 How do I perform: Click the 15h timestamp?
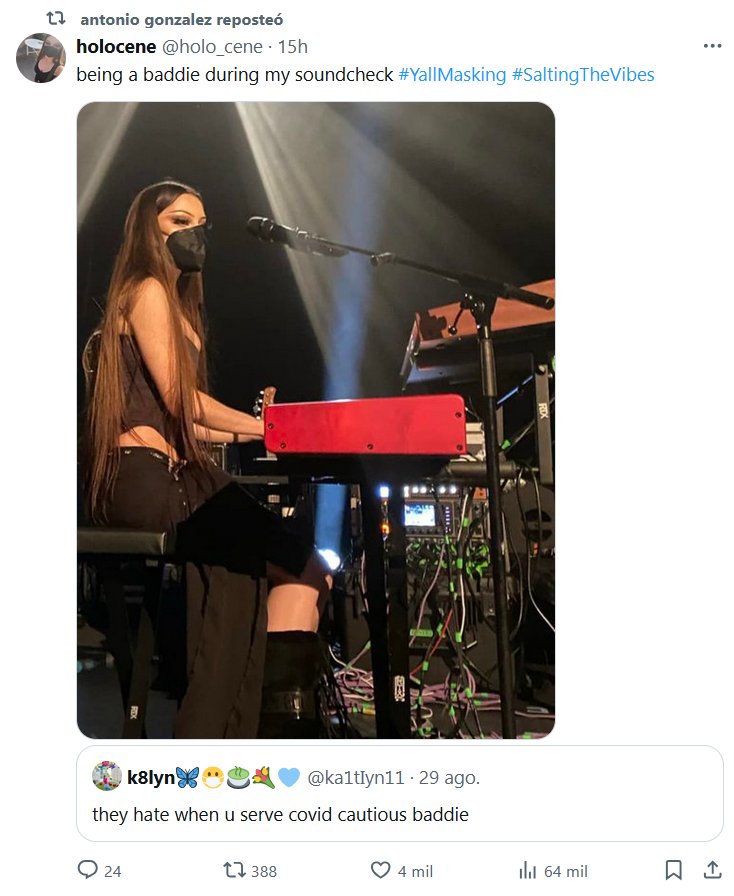pos(293,46)
